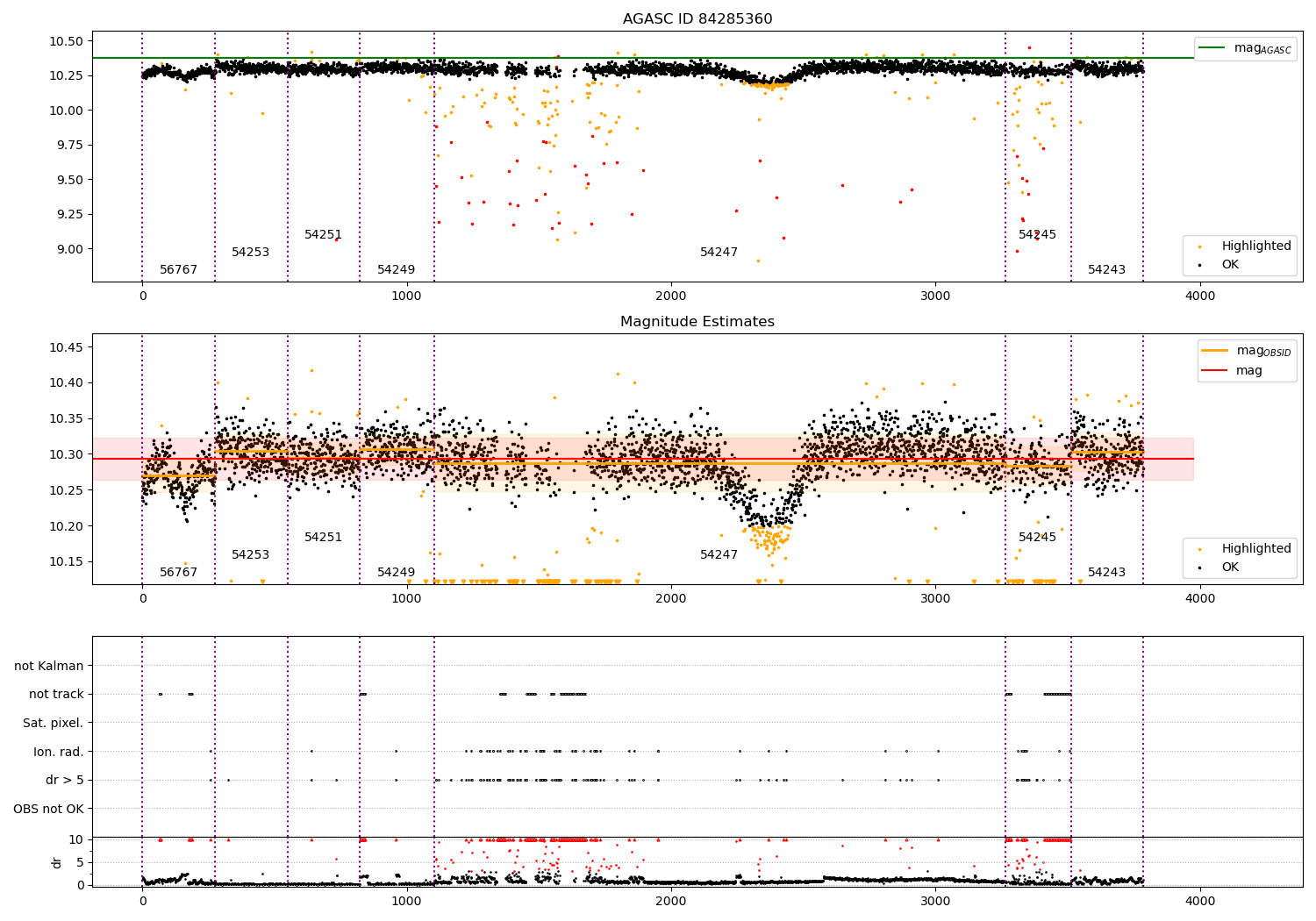Select obsid label 54245 in Magnitude Estimates plot
The width and height of the screenshot is (1316, 921).
[1038, 538]
